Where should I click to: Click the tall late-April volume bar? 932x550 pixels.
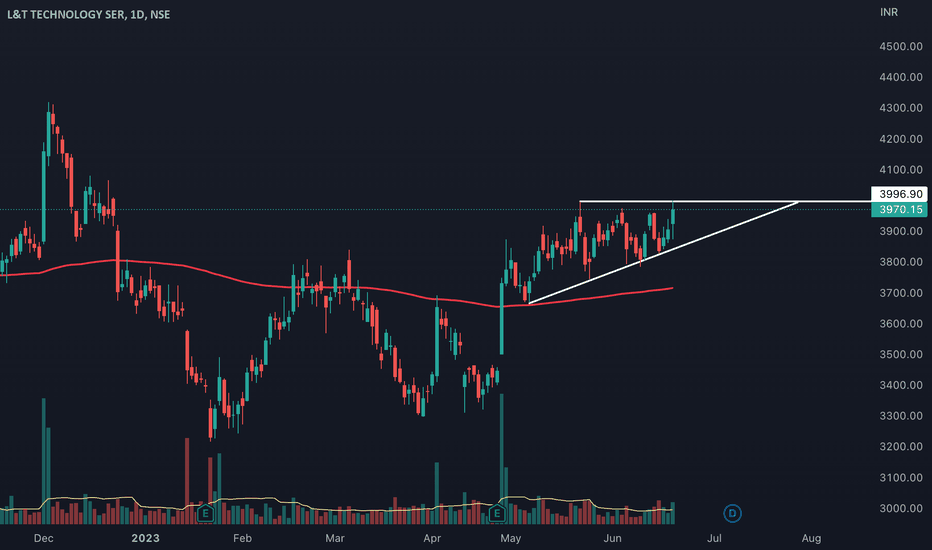(x=502, y=458)
